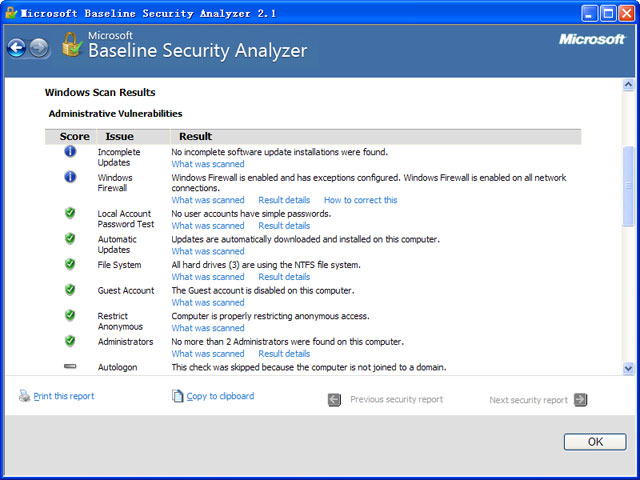Click the clipboard document icon
The width and height of the screenshot is (640, 480).
click(x=178, y=396)
